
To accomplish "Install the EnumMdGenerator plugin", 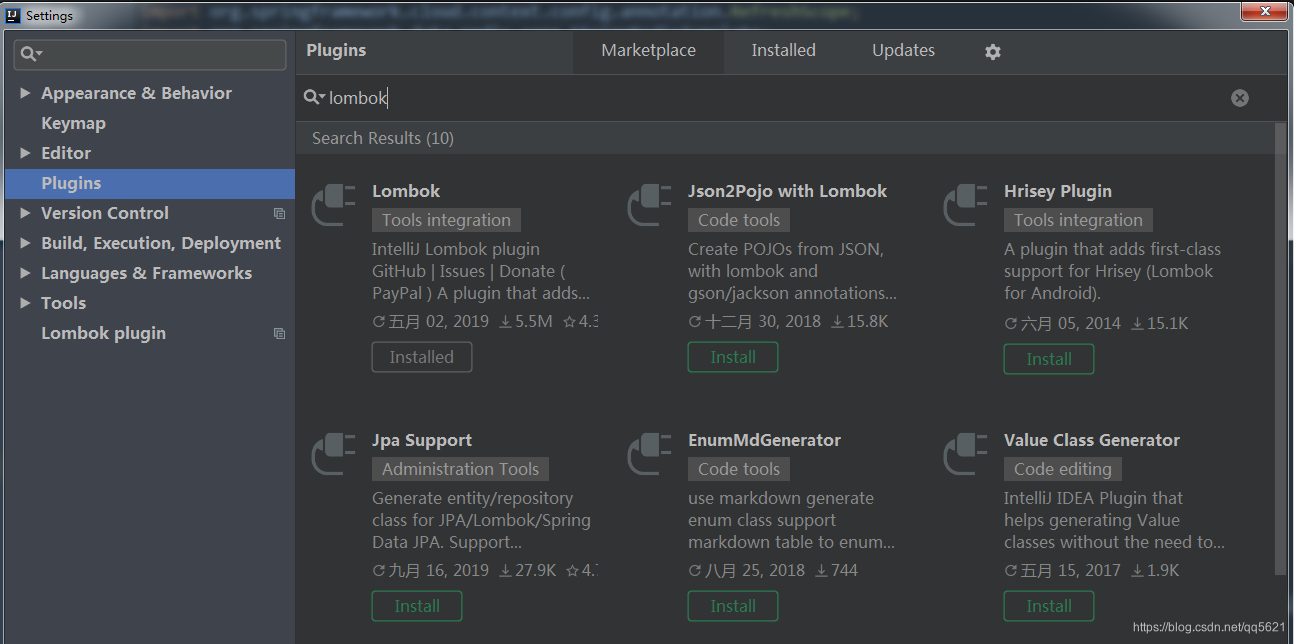I will [733, 606].
